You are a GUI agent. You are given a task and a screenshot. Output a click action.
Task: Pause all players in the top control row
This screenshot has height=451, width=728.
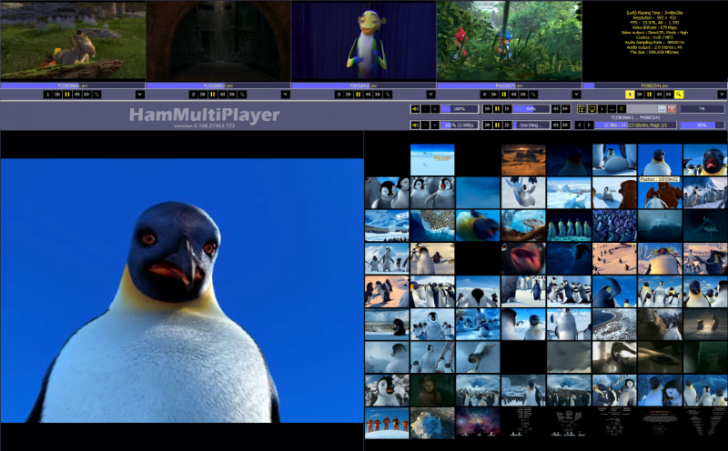click(x=497, y=109)
